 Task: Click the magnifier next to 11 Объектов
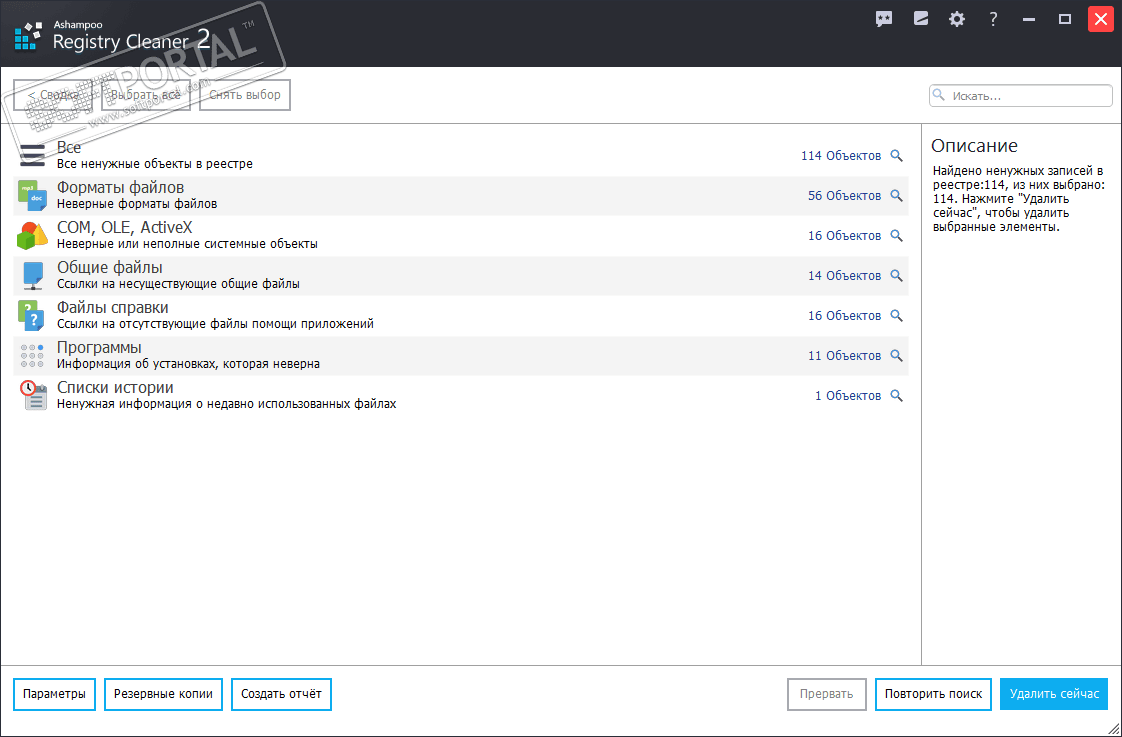[x=897, y=356]
